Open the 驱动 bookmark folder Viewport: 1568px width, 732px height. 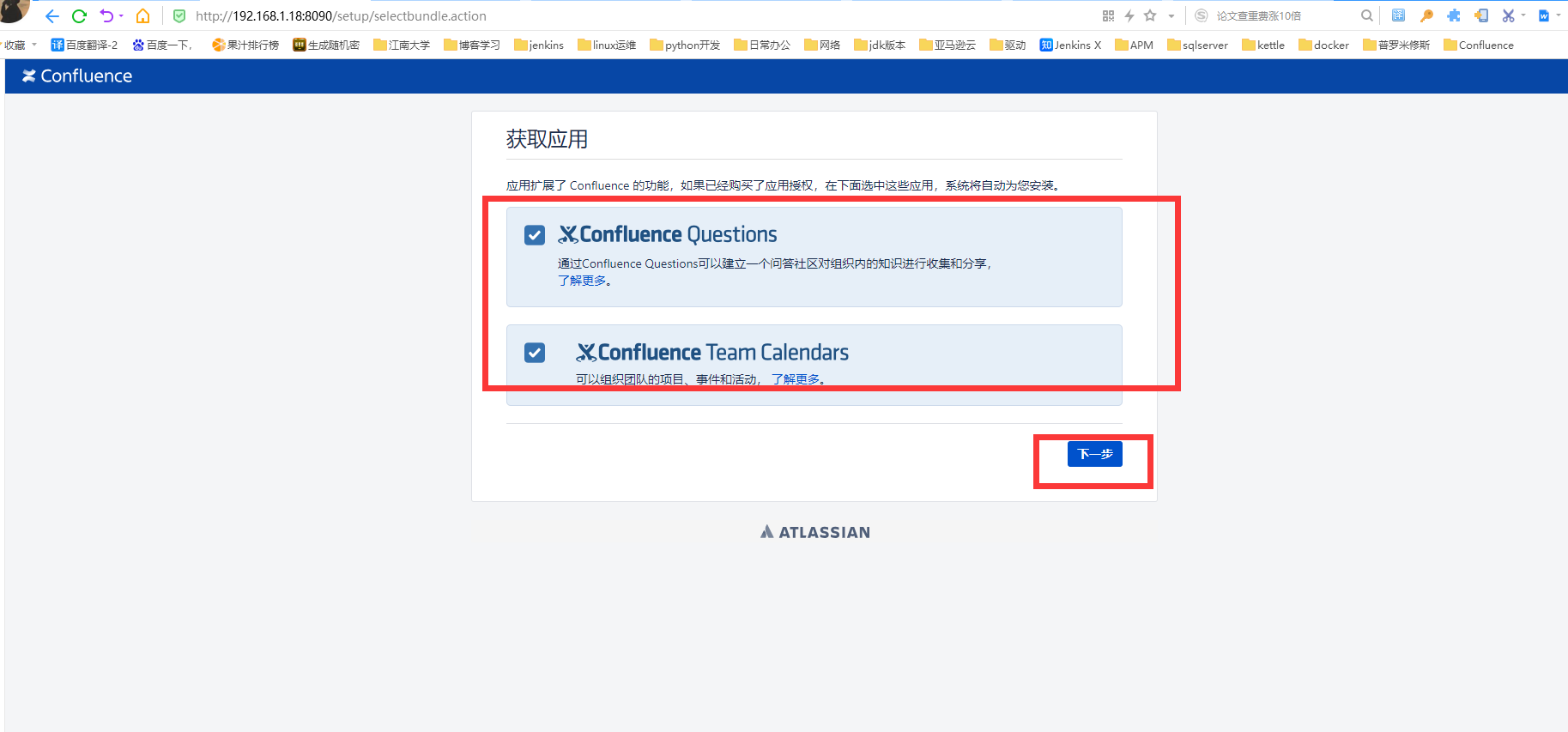tap(1008, 45)
